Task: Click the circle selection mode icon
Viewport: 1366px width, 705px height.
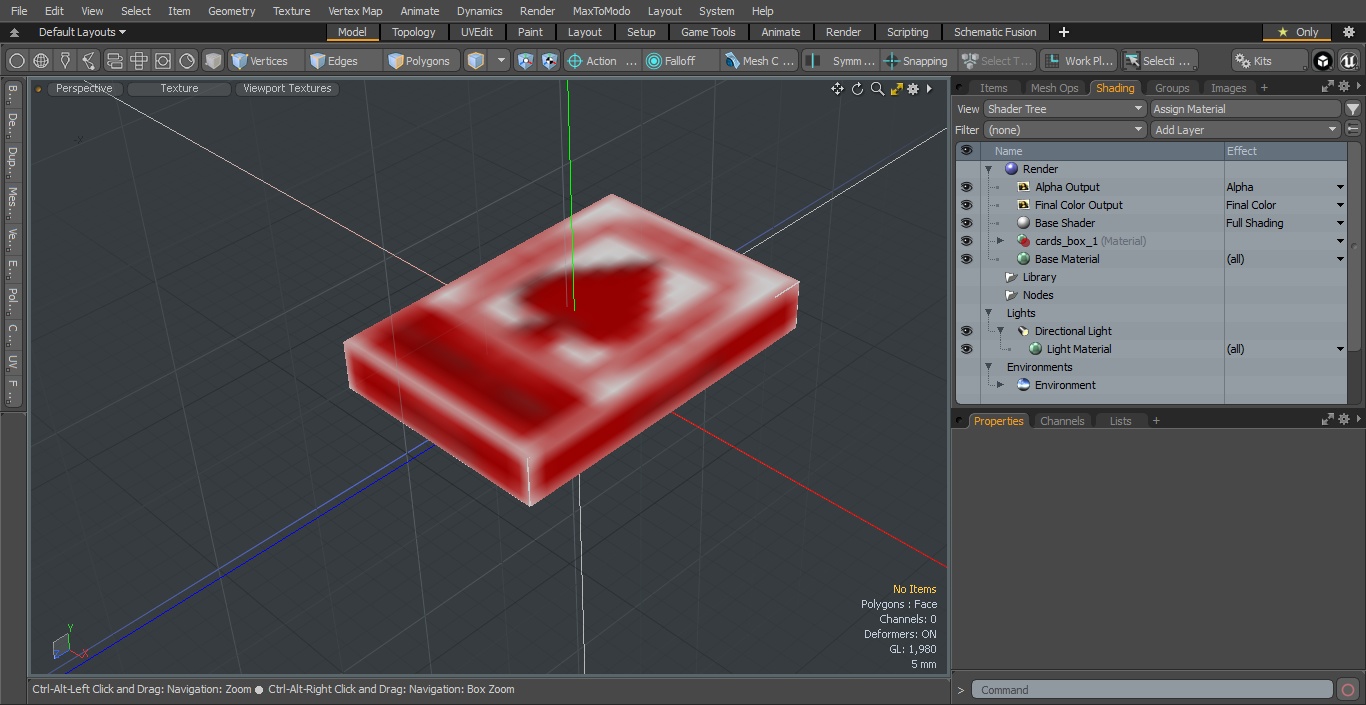Action: (16, 61)
